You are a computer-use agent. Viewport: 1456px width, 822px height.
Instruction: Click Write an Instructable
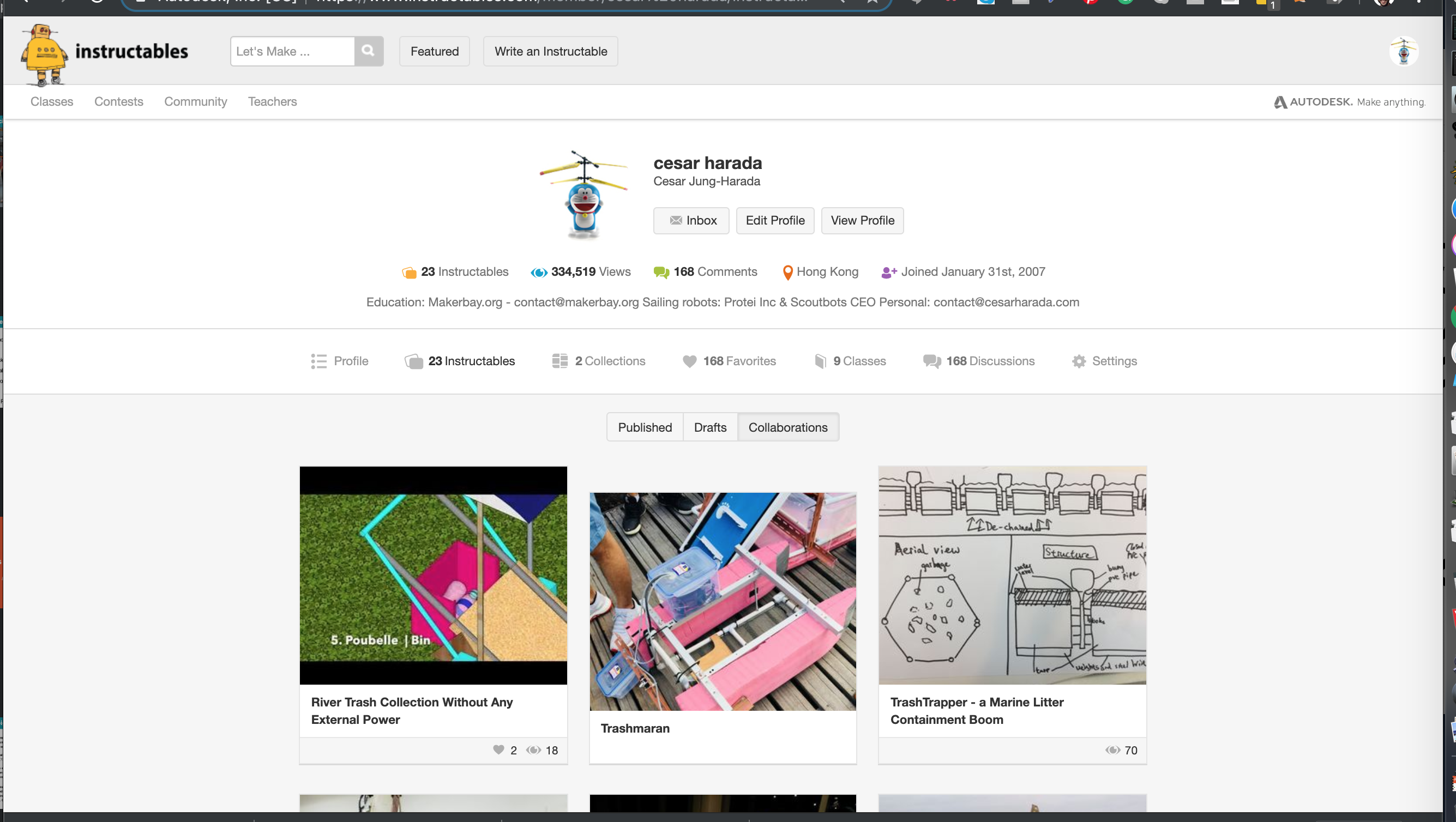pos(551,51)
